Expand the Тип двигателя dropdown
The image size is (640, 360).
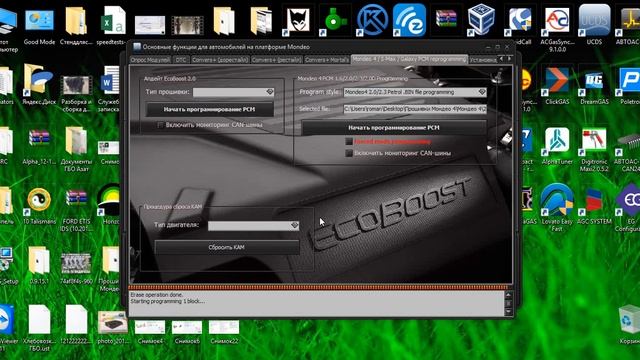click(295, 225)
